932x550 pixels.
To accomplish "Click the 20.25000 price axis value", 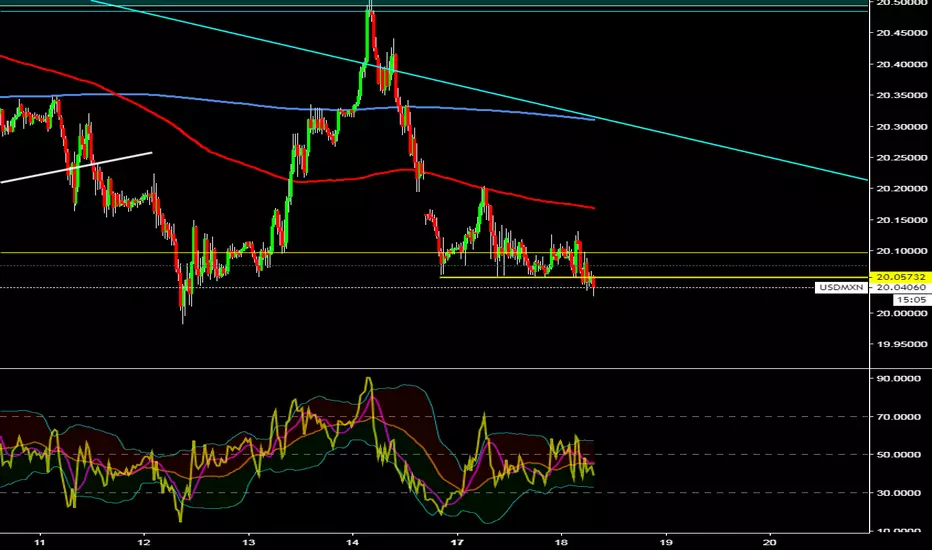I will (x=901, y=158).
